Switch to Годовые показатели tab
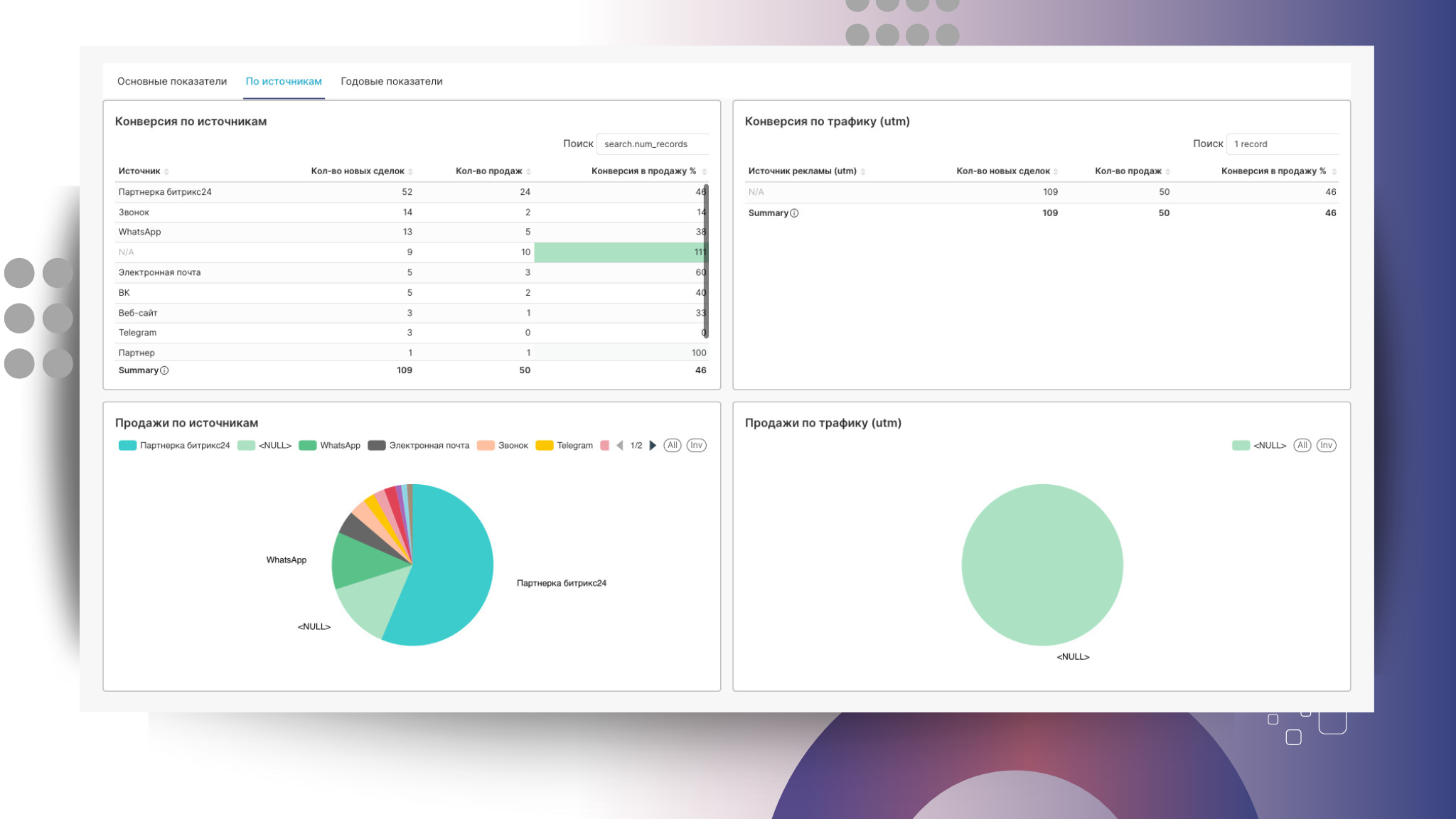The height and width of the screenshot is (819, 1456). [391, 81]
